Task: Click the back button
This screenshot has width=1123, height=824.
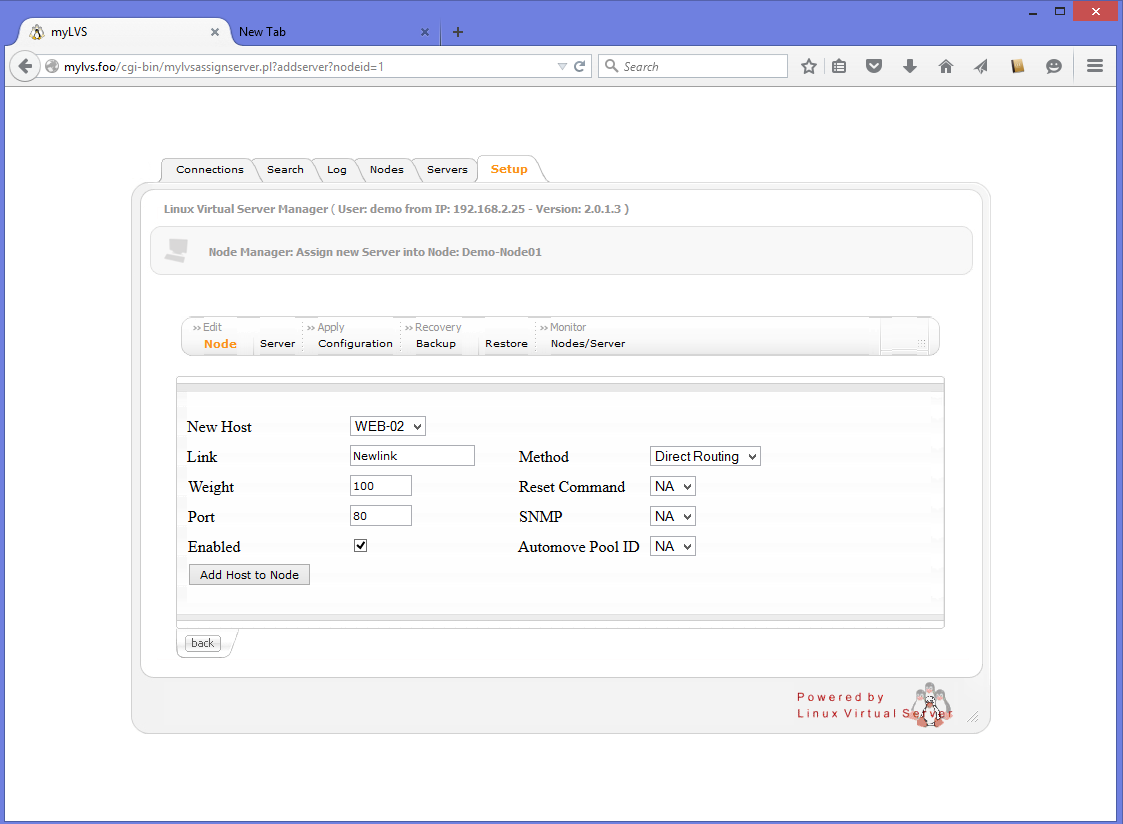Action: (203, 643)
